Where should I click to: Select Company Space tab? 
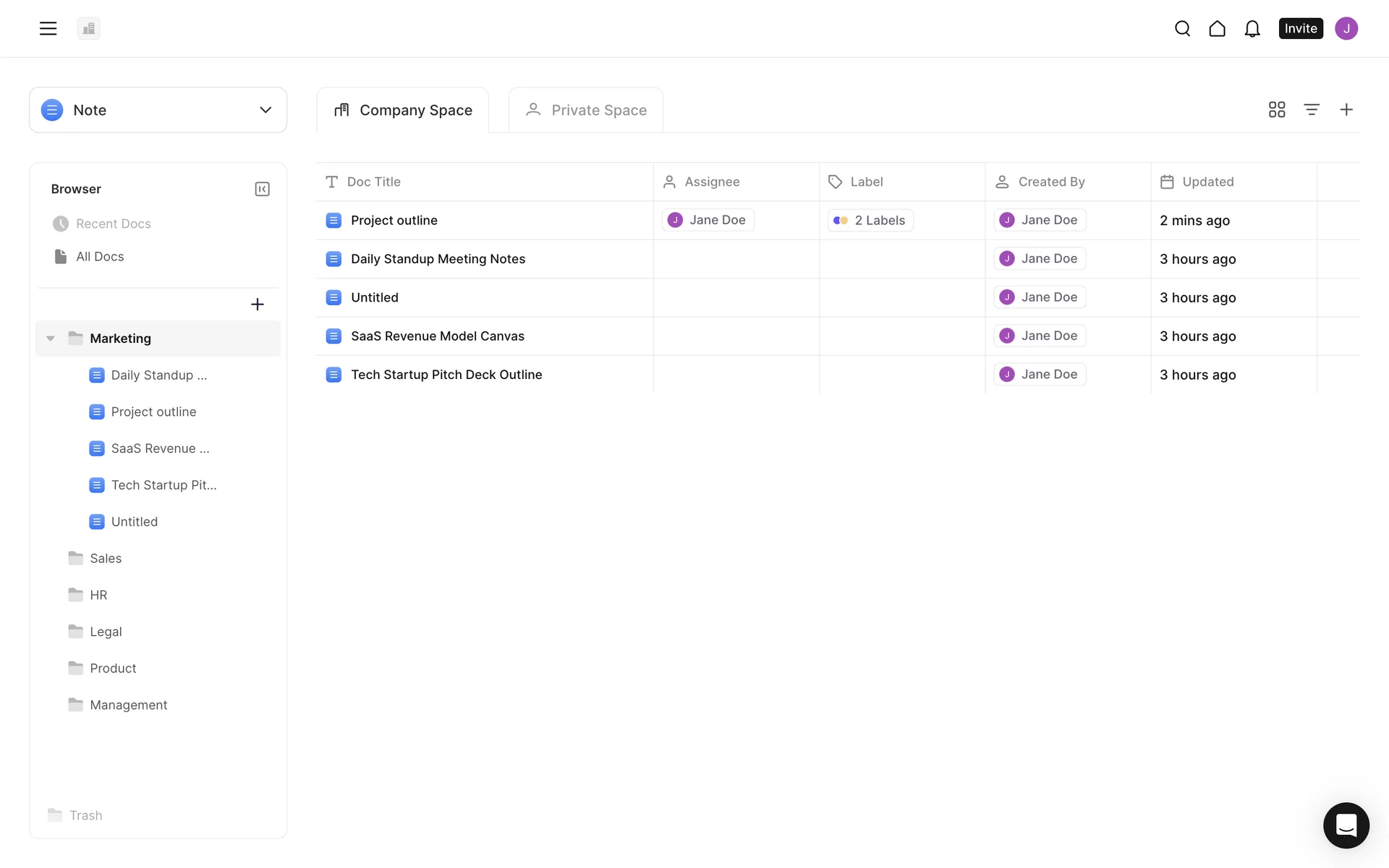(x=403, y=110)
